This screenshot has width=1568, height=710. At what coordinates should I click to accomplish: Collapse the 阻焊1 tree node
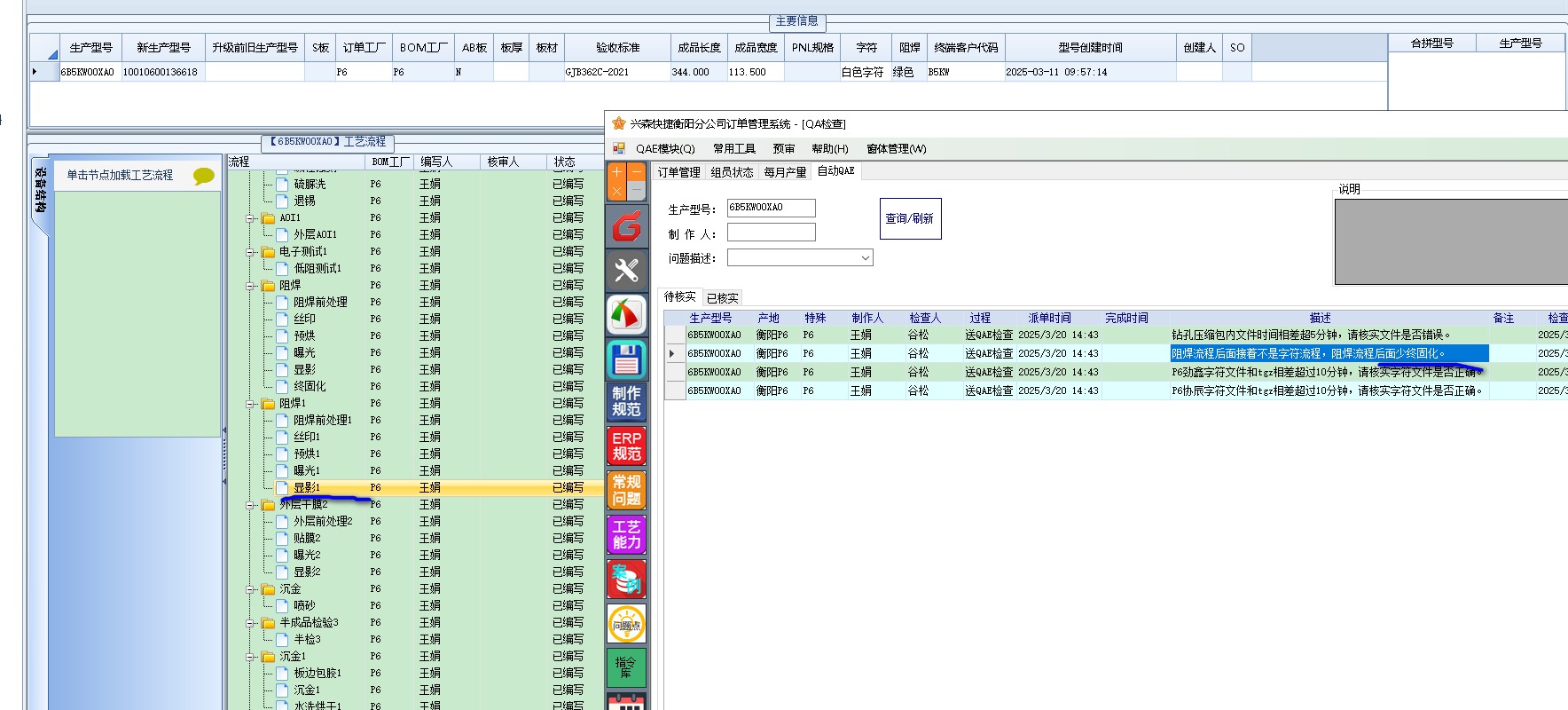(250, 404)
